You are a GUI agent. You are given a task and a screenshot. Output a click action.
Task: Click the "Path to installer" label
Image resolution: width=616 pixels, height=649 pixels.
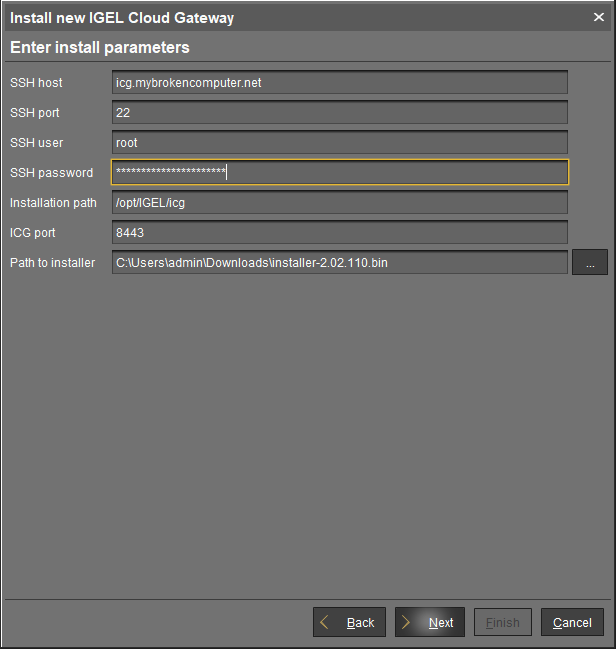click(x=53, y=263)
